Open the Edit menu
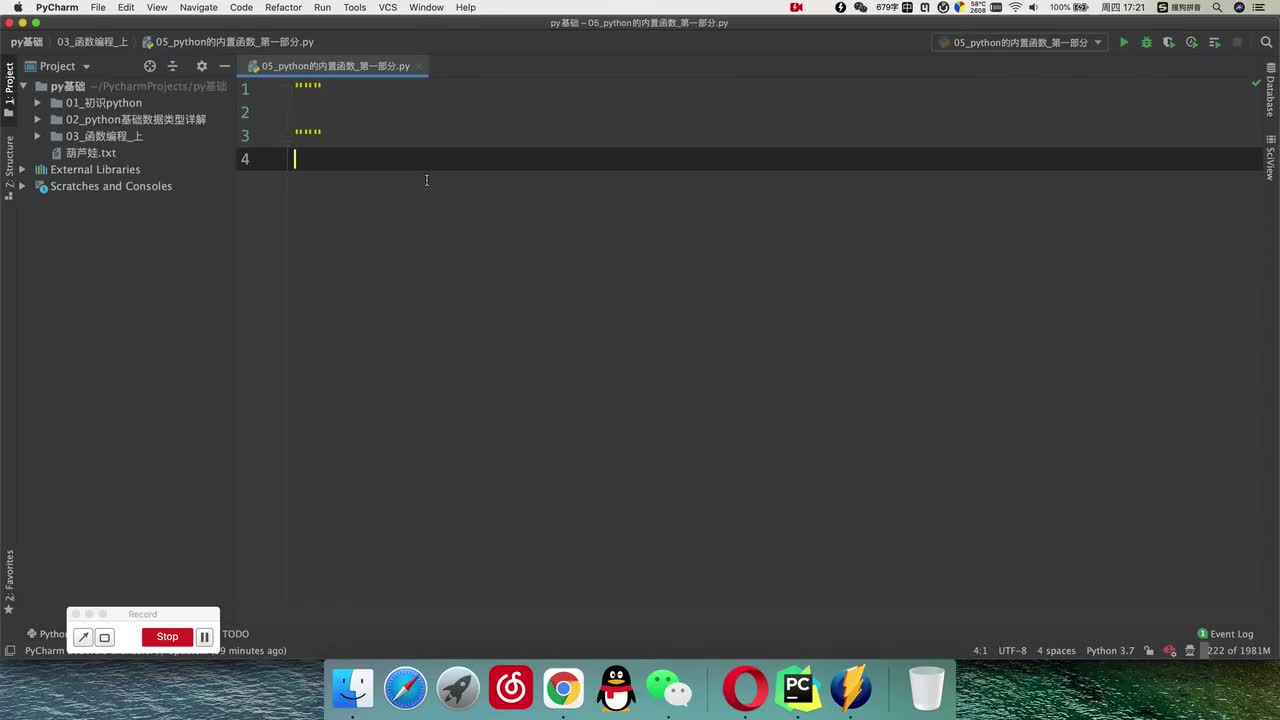 tap(126, 7)
